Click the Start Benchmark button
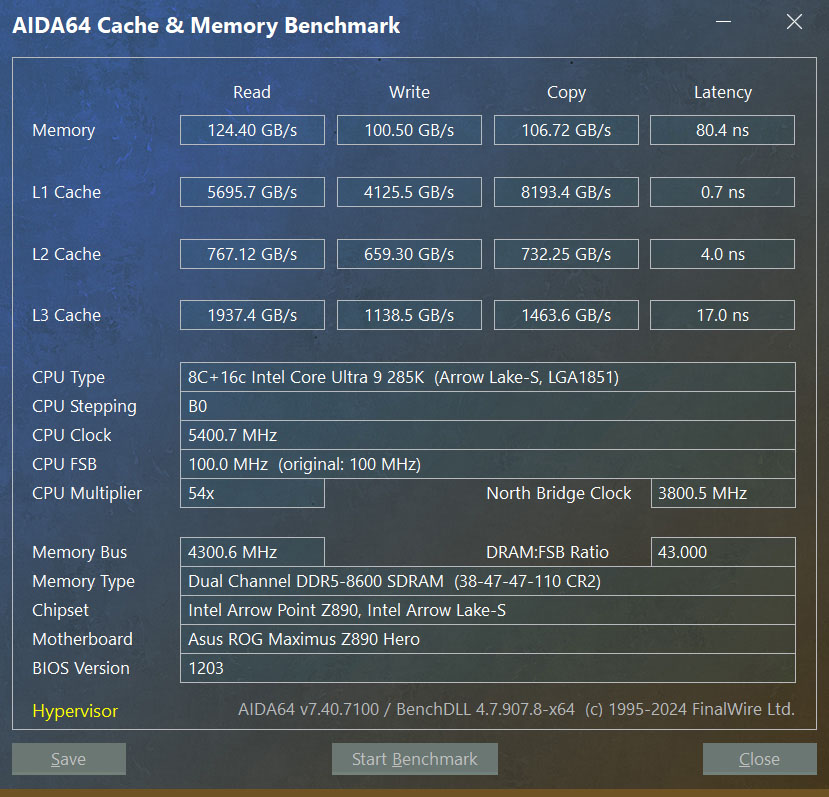The image size is (829, 797). (414, 759)
